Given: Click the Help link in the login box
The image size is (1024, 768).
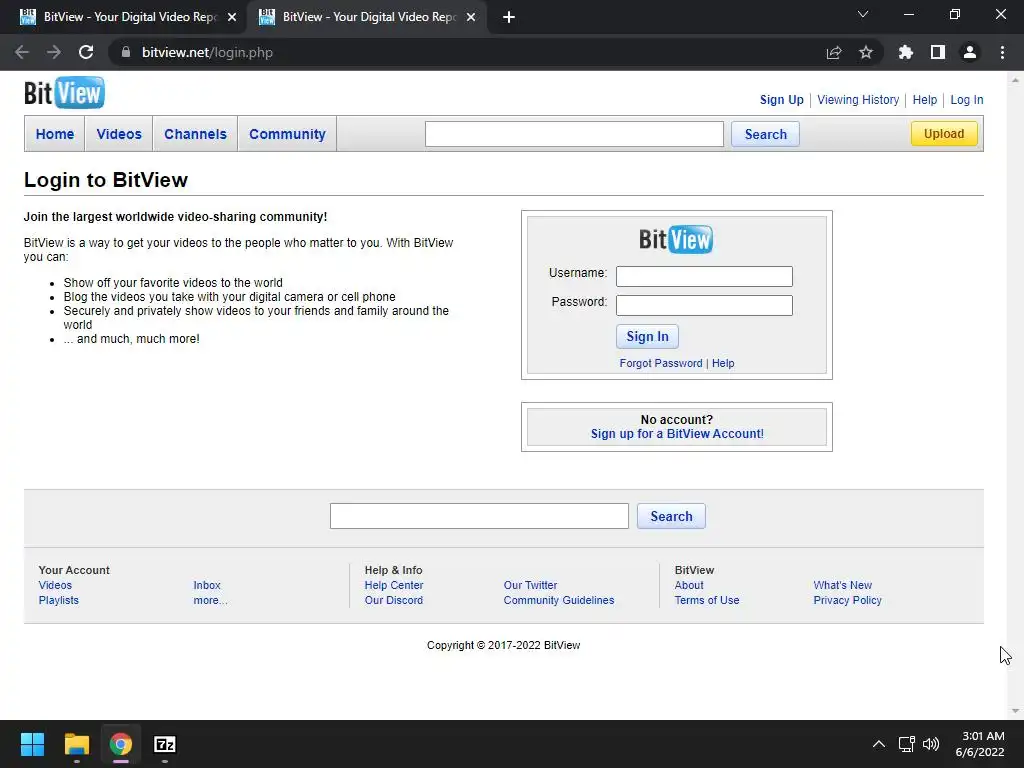Looking at the screenshot, I should click(x=723, y=363).
